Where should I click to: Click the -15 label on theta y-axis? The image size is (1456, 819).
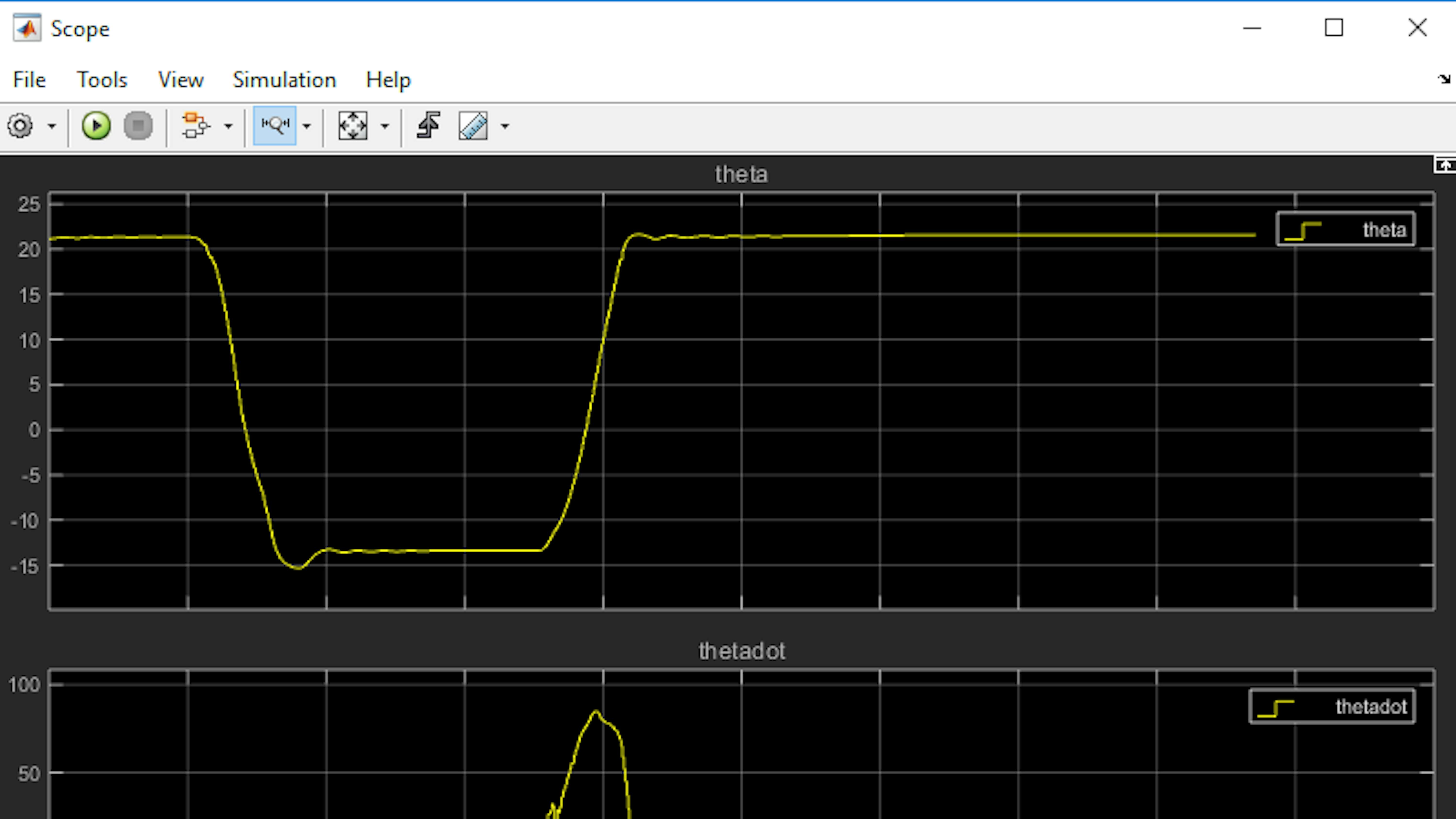pyautogui.click(x=25, y=566)
